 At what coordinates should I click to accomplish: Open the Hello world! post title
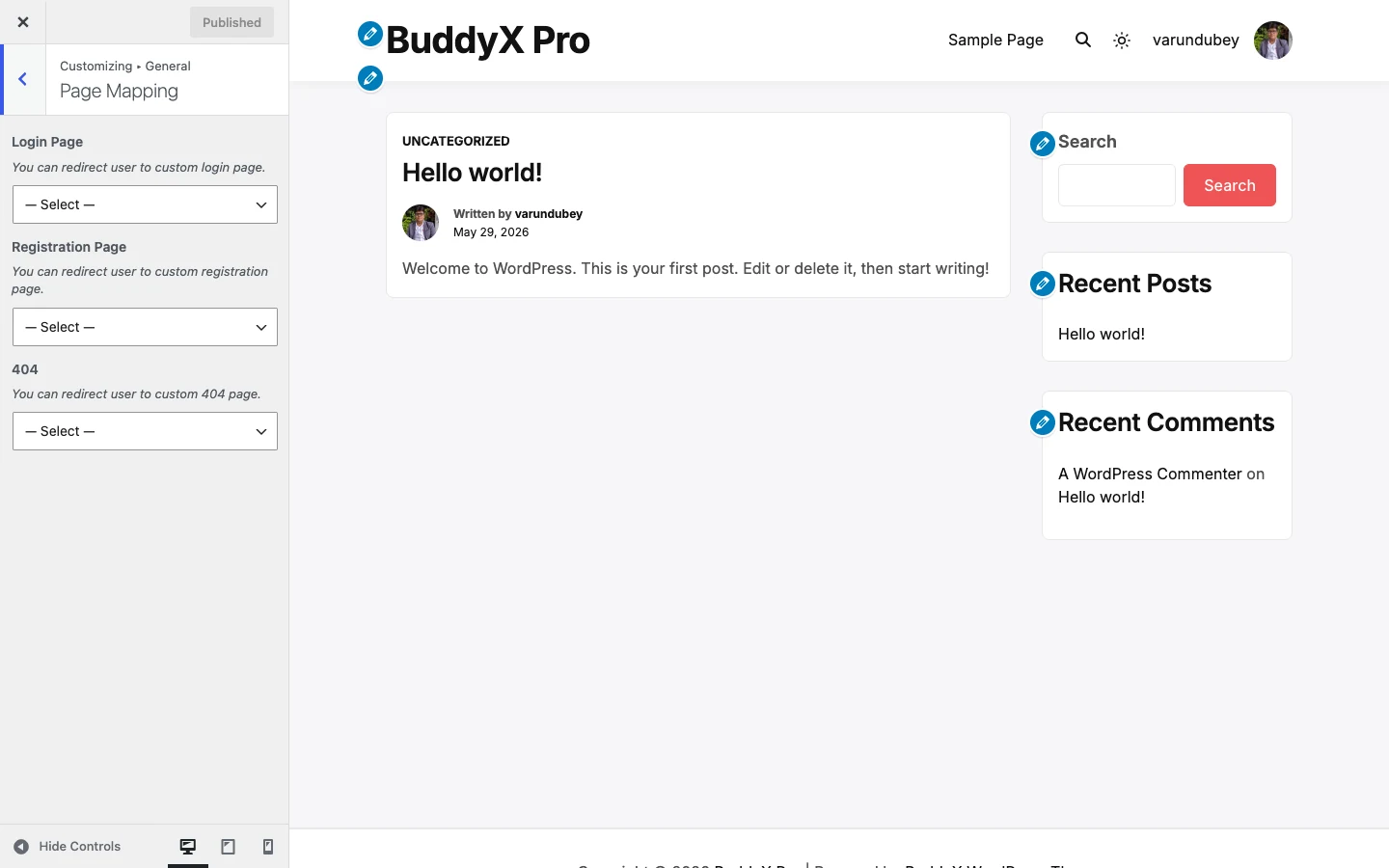click(x=473, y=173)
